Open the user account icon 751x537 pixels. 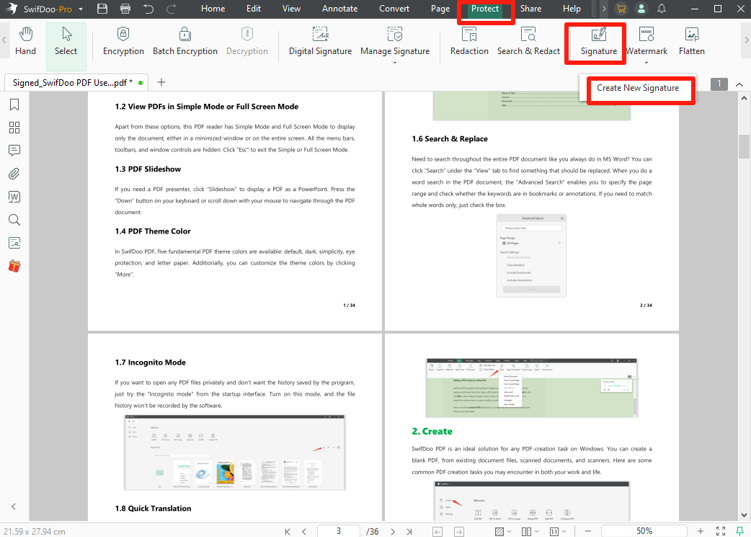pos(641,9)
